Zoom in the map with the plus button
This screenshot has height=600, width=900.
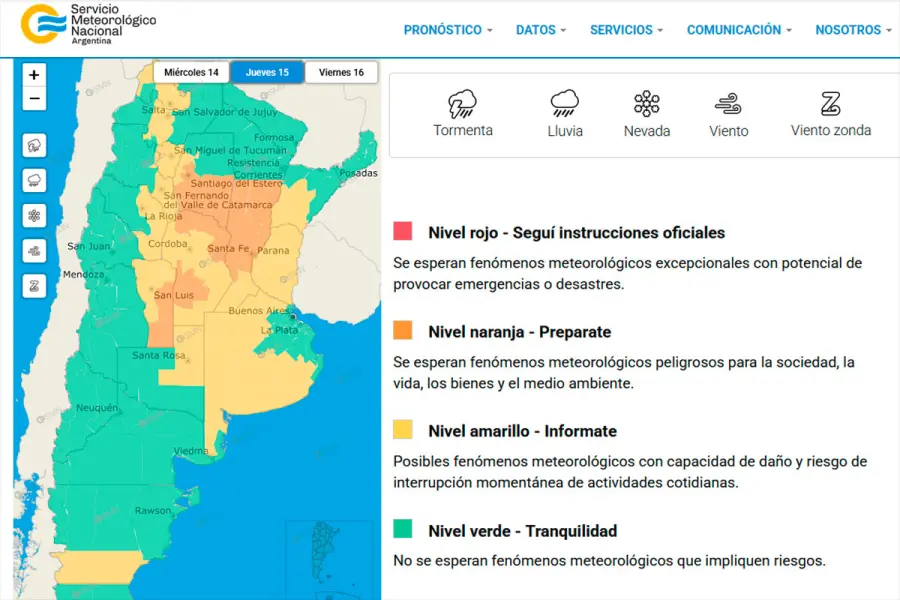click(35, 75)
